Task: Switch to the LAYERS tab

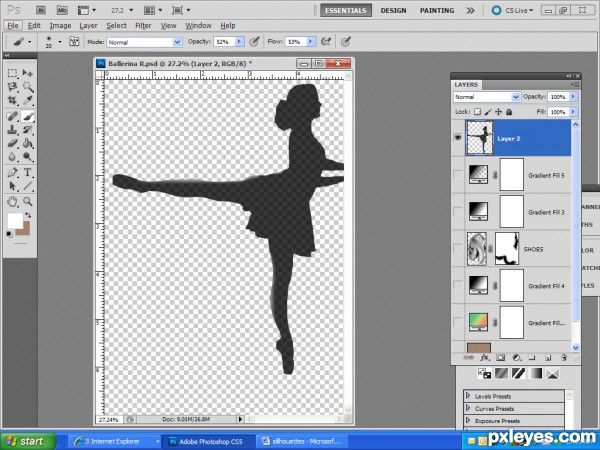Action: pyautogui.click(x=466, y=85)
